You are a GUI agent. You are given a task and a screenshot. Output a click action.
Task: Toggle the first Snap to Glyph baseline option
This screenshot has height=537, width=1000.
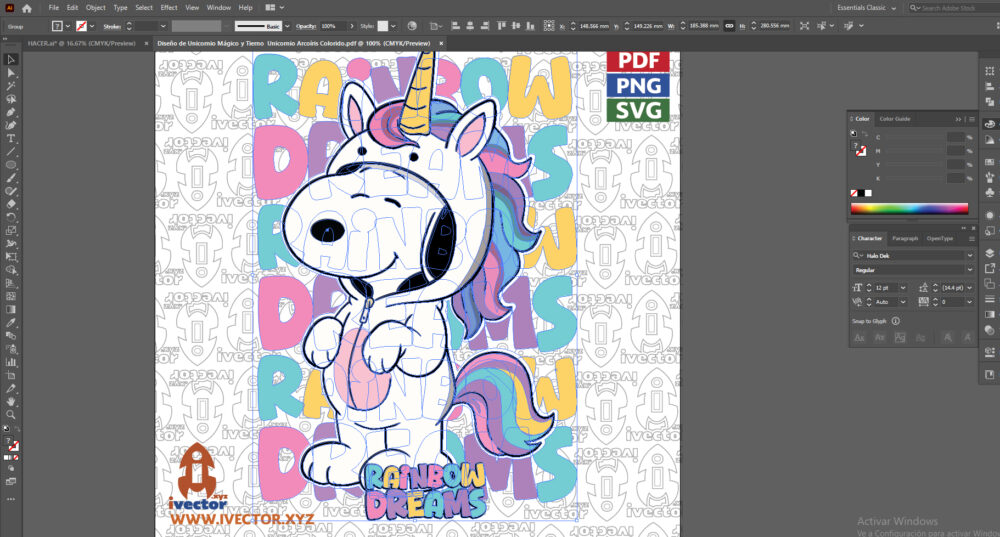(x=859, y=337)
